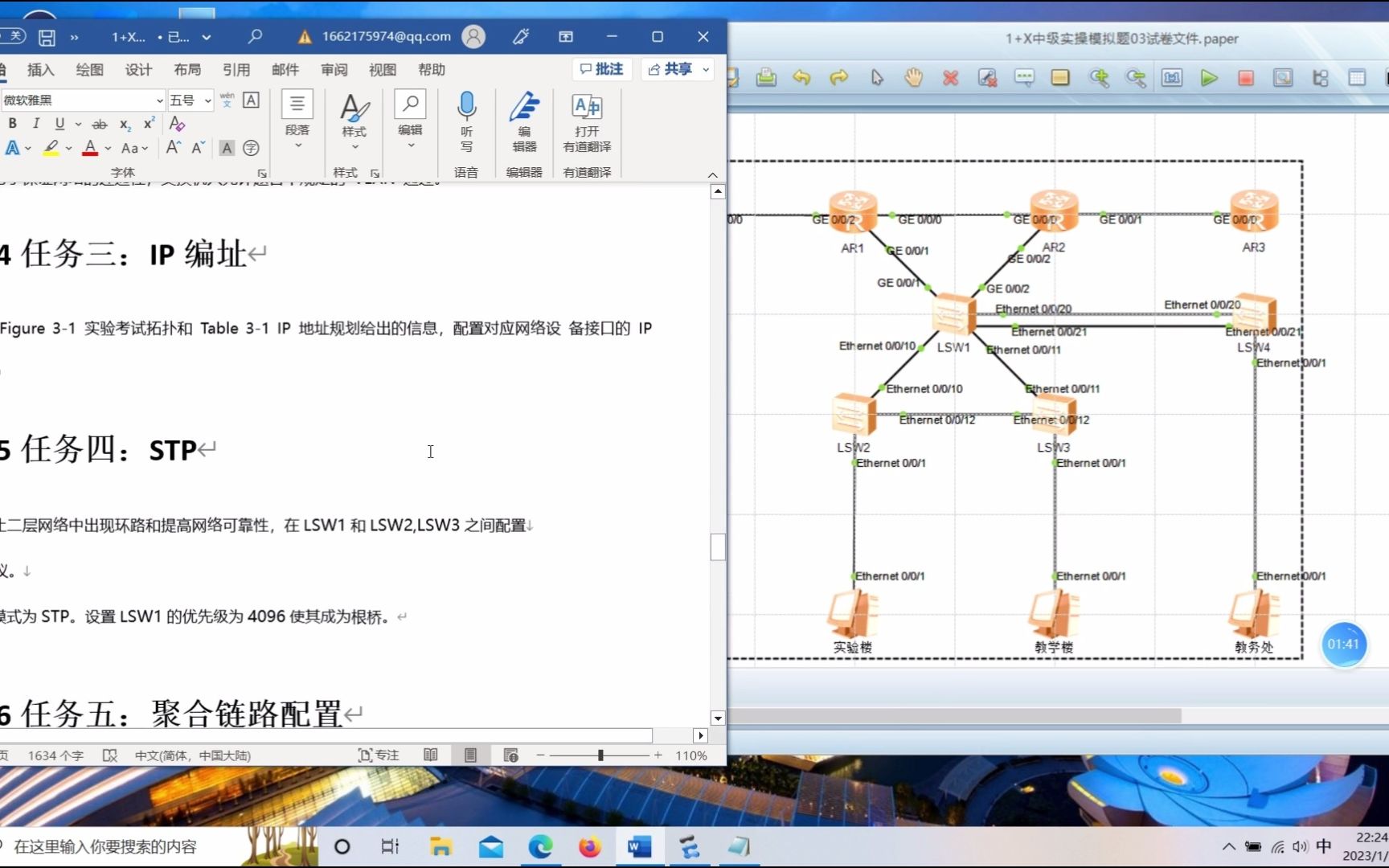Select the hand pan tool in eNSP

(x=913, y=78)
